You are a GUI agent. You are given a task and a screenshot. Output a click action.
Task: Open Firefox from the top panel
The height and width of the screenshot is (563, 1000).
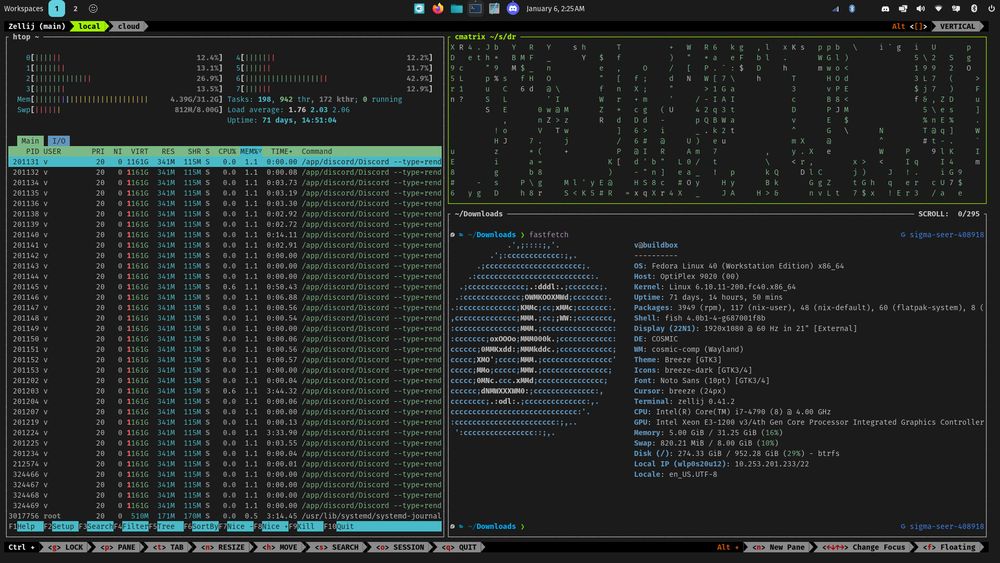(438, 8)
